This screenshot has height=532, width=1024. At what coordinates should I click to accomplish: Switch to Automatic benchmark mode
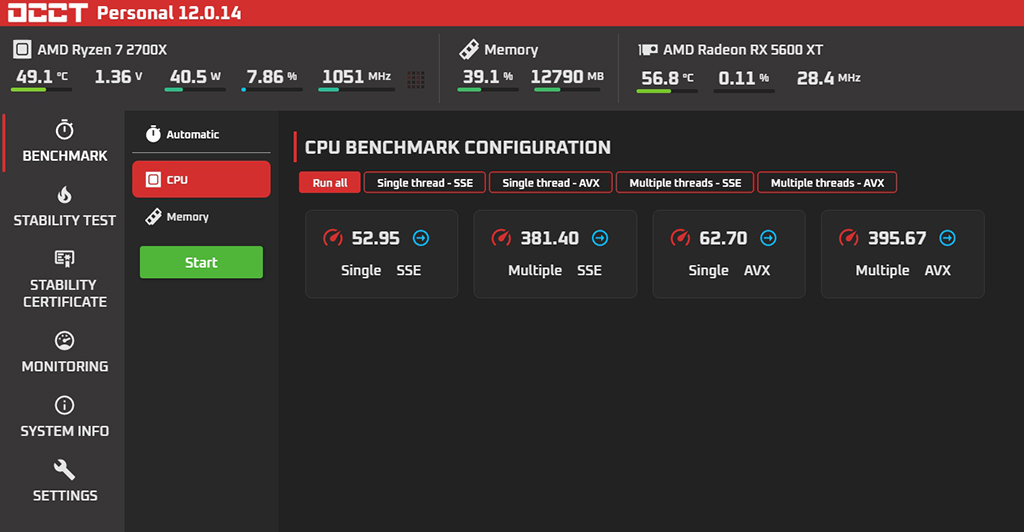point(192,134)
